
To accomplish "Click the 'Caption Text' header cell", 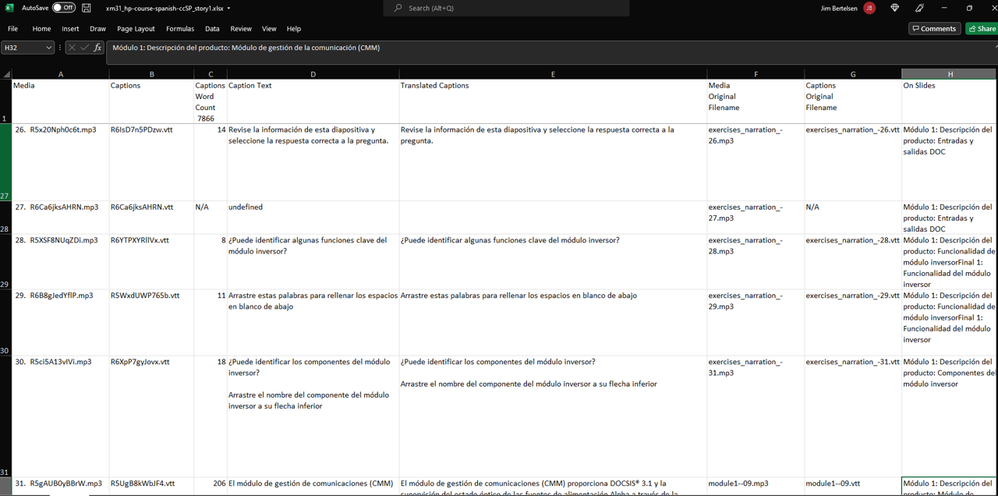I will tap(313, 102).
